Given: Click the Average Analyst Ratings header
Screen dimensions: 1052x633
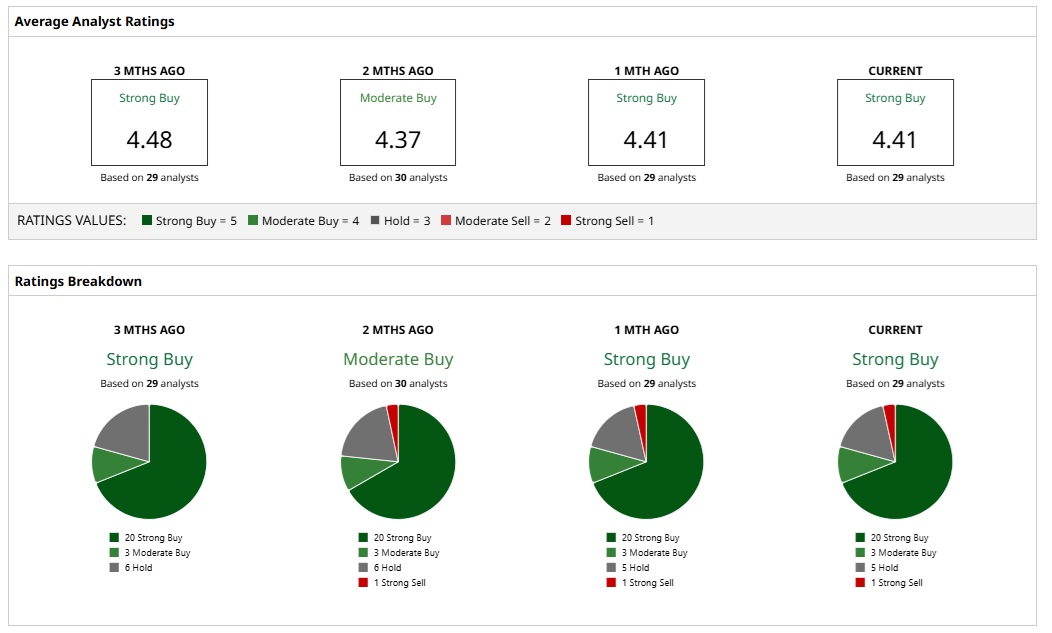Looking at the screenshot, I should [x=95, y=21].
